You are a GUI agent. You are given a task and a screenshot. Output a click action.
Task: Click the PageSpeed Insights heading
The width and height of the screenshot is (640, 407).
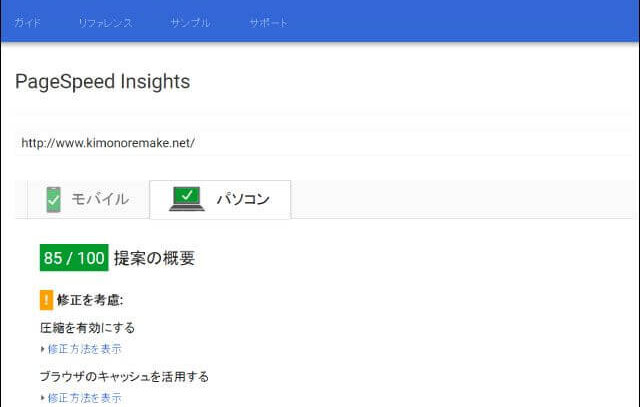coord(102,81)
